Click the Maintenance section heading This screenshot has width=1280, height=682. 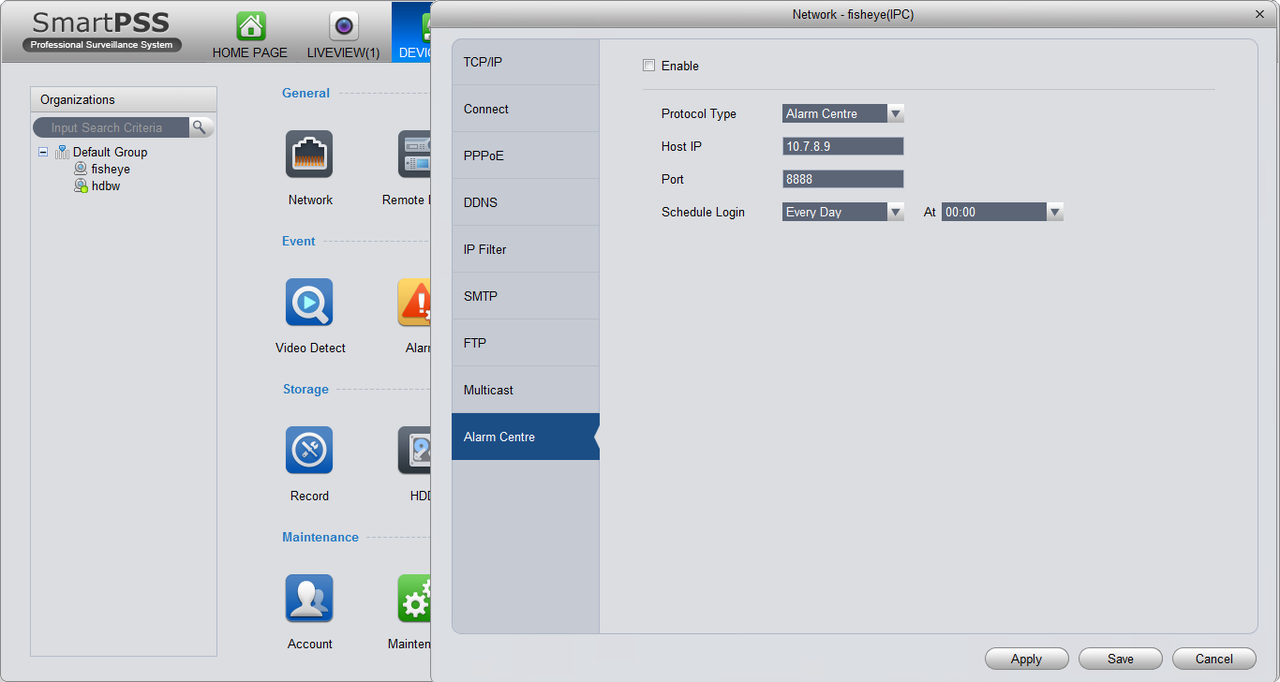pyautogui.click(x=320, y=537)
